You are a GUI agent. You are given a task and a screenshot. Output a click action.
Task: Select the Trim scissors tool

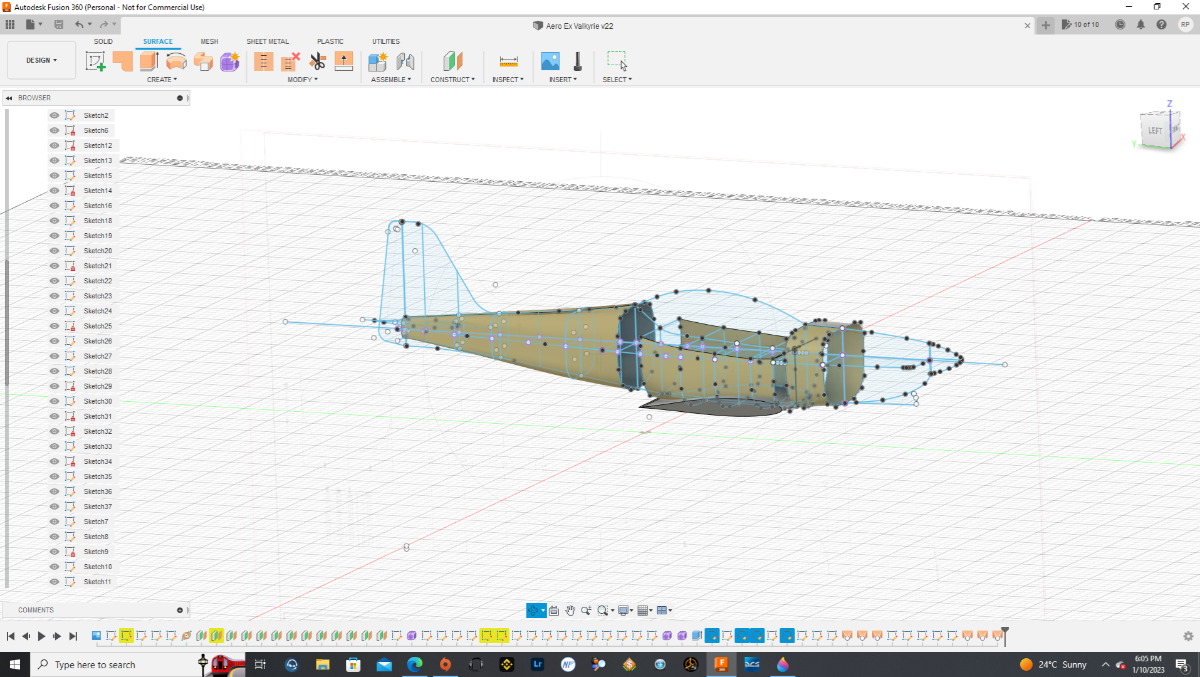tap(317, 62)
